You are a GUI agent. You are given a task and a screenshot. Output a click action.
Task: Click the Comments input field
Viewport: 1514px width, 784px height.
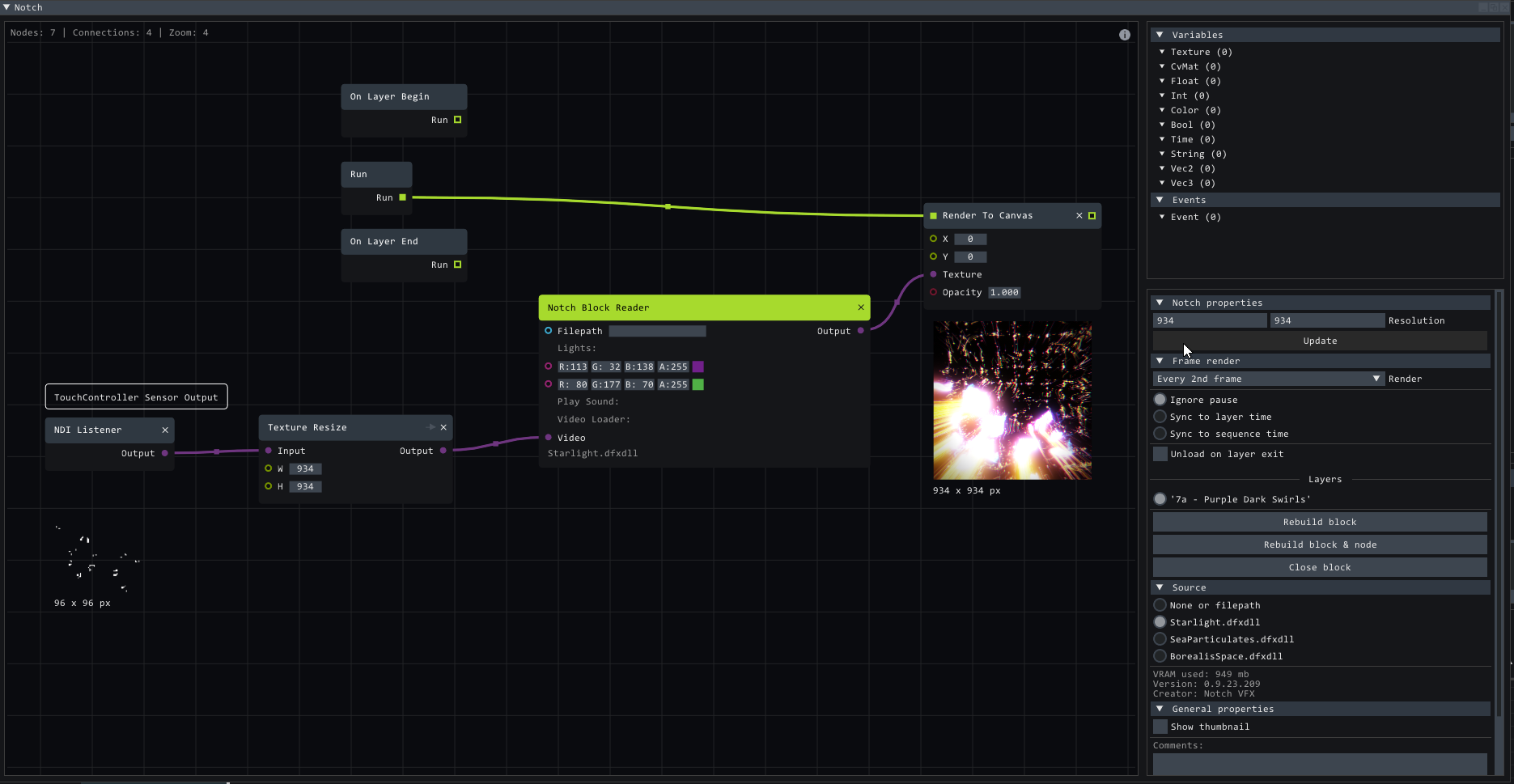1320,764
